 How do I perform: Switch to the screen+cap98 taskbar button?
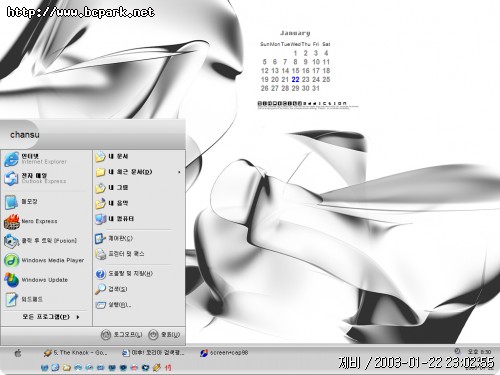click(x=224, y=353)
